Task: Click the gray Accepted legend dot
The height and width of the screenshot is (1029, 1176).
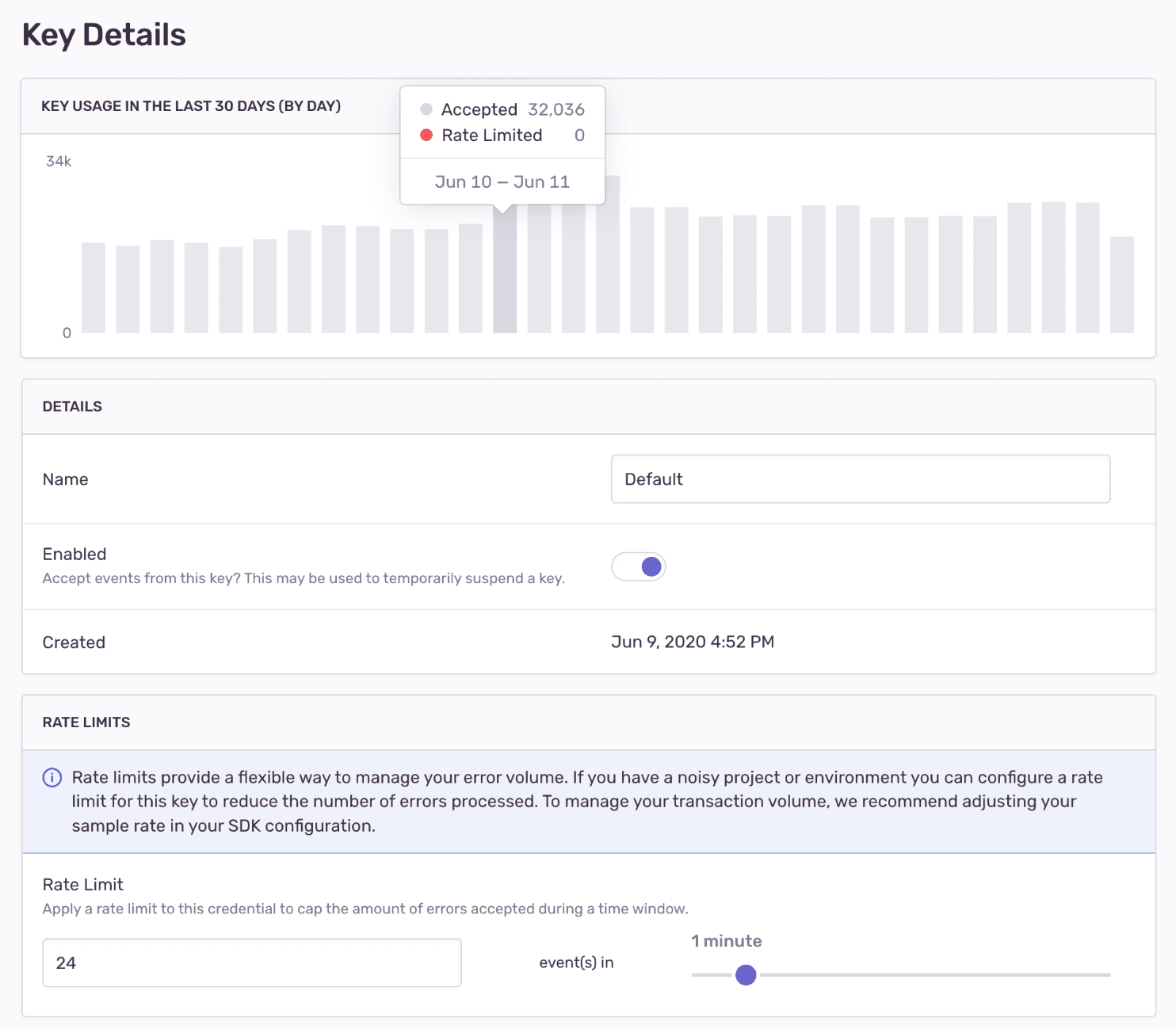Action: point(426,109)
